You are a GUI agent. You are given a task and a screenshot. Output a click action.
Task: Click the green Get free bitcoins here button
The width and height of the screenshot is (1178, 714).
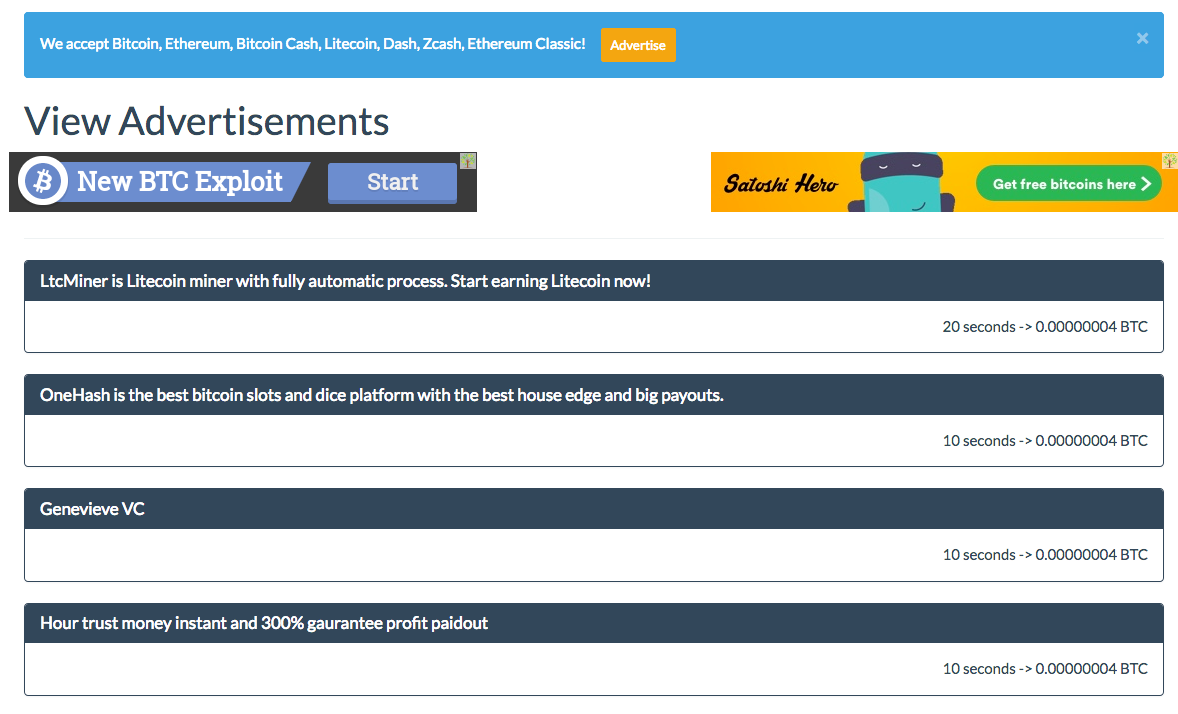1069,184
